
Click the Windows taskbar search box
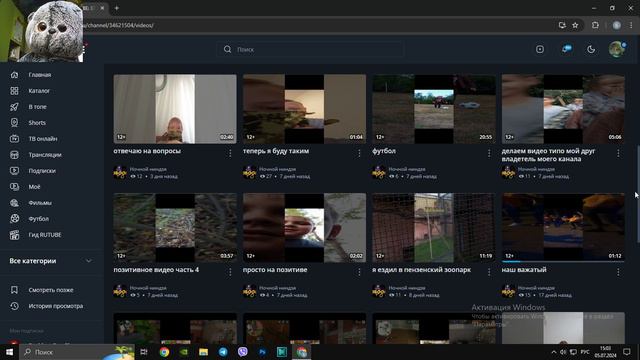click(x=78, y=352)
